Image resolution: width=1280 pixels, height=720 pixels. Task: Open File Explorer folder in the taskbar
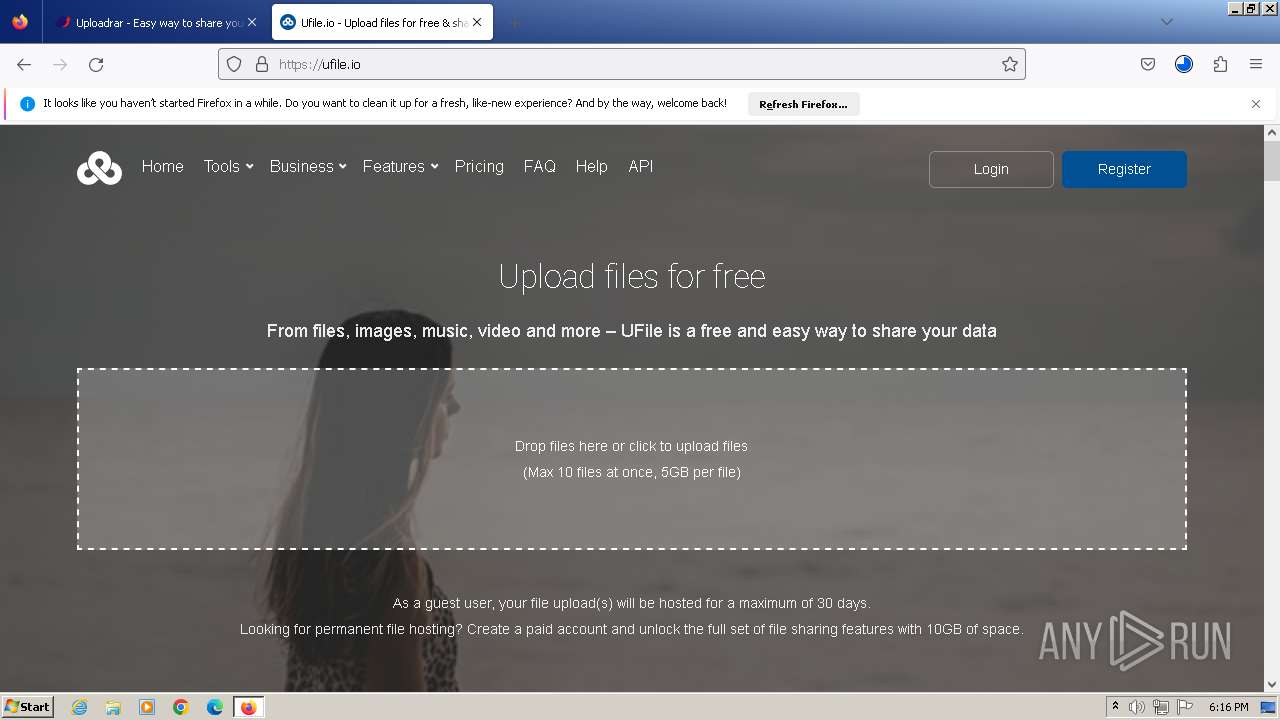113,707
